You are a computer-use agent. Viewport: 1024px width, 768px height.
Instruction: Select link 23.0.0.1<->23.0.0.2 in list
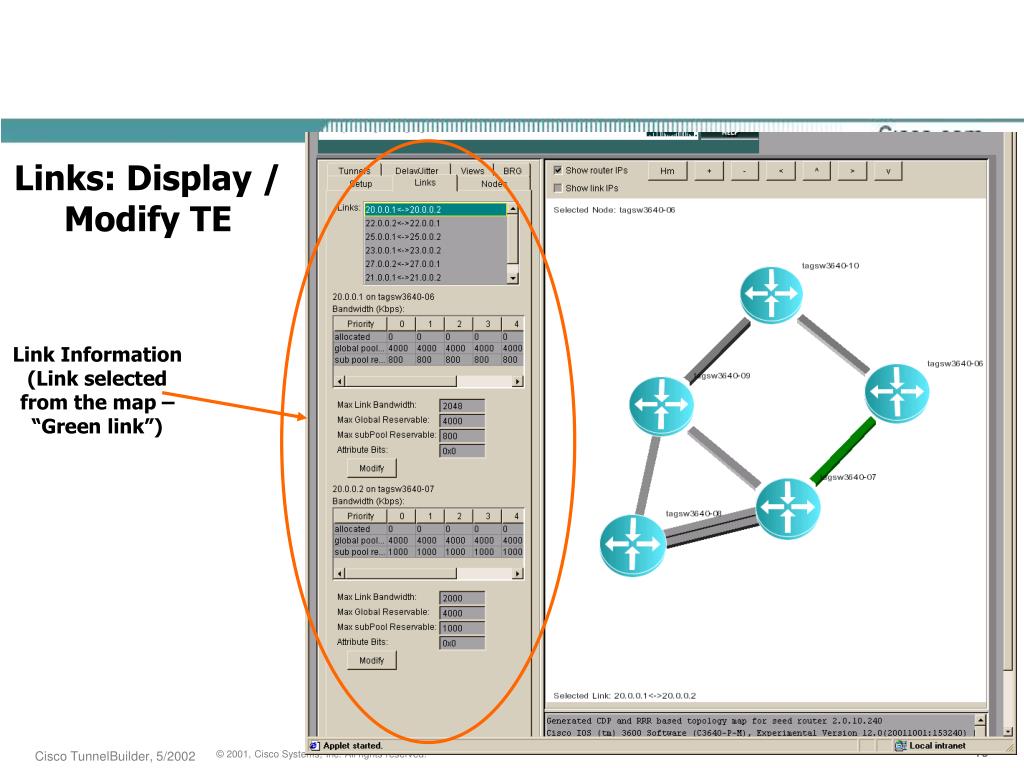(x=435, y=251)
